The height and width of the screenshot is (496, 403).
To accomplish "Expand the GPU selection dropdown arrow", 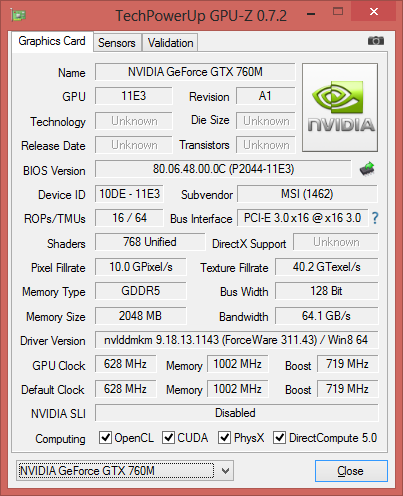I will click(226, 471).
